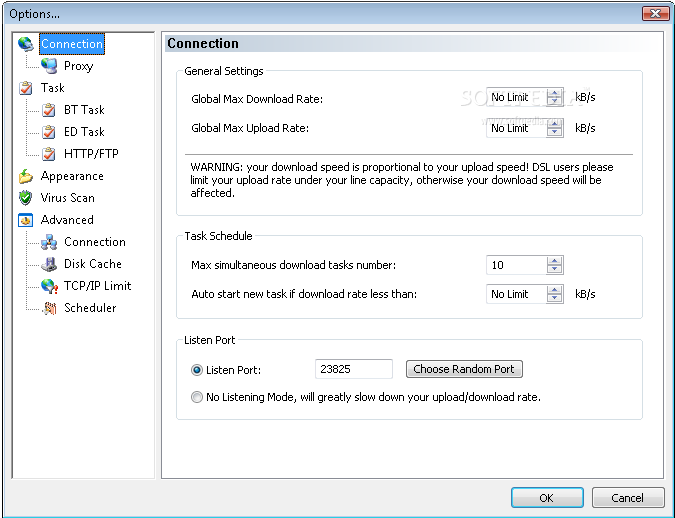Increase max simultaneous download tasks
The image size is (675, 518).
[554, 261]
